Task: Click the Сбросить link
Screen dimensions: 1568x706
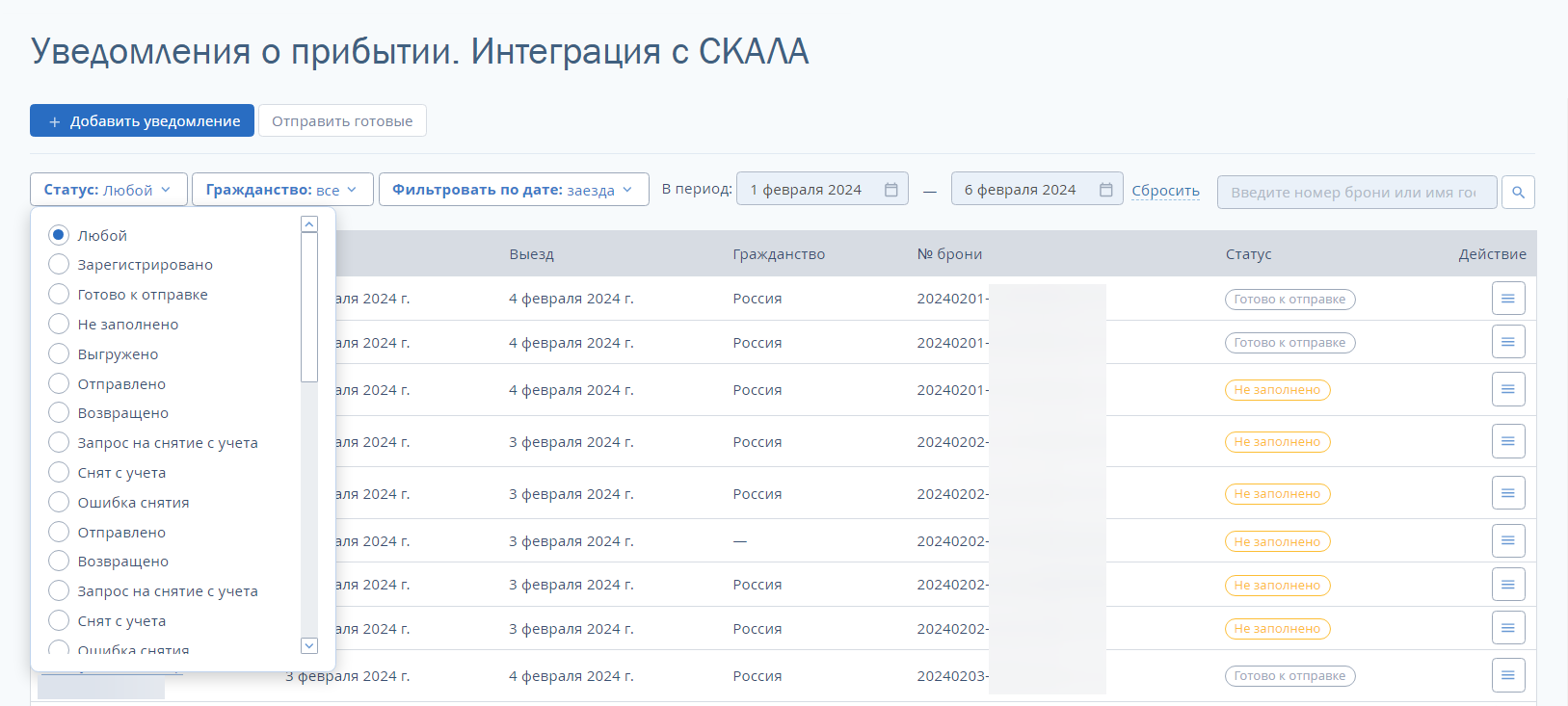Action: coord(1165,191)
